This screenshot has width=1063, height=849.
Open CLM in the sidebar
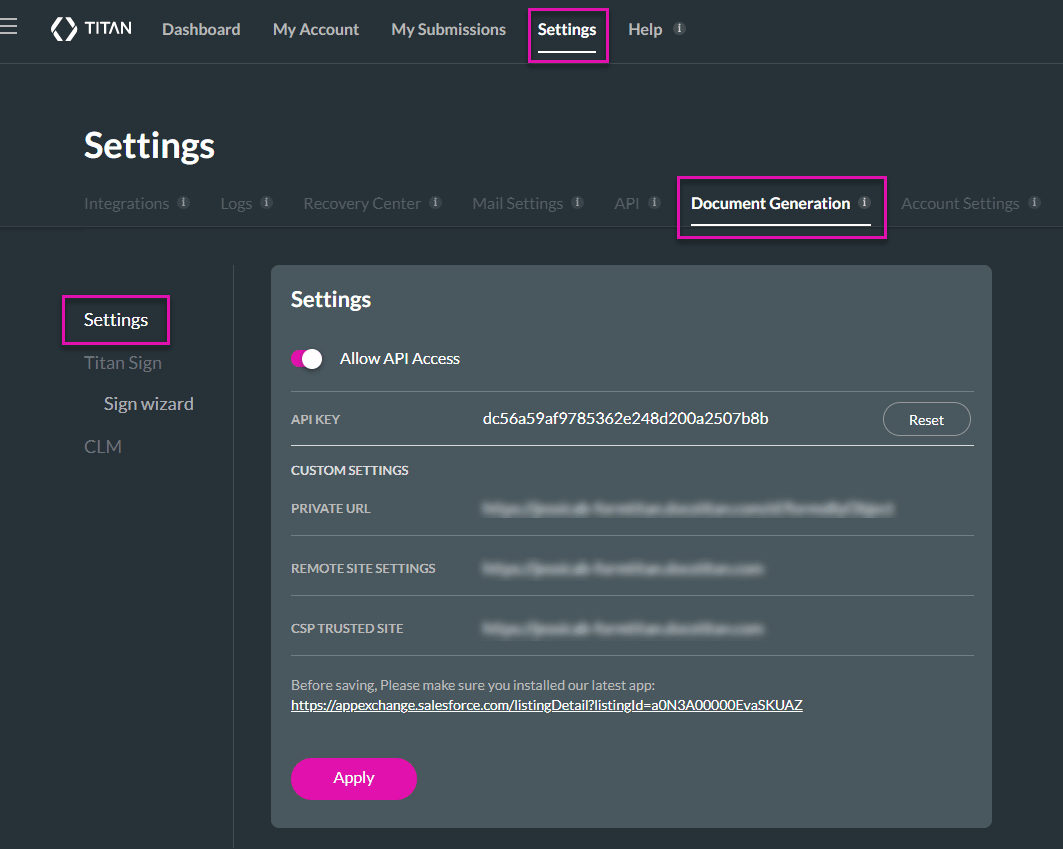pos(103,447)
